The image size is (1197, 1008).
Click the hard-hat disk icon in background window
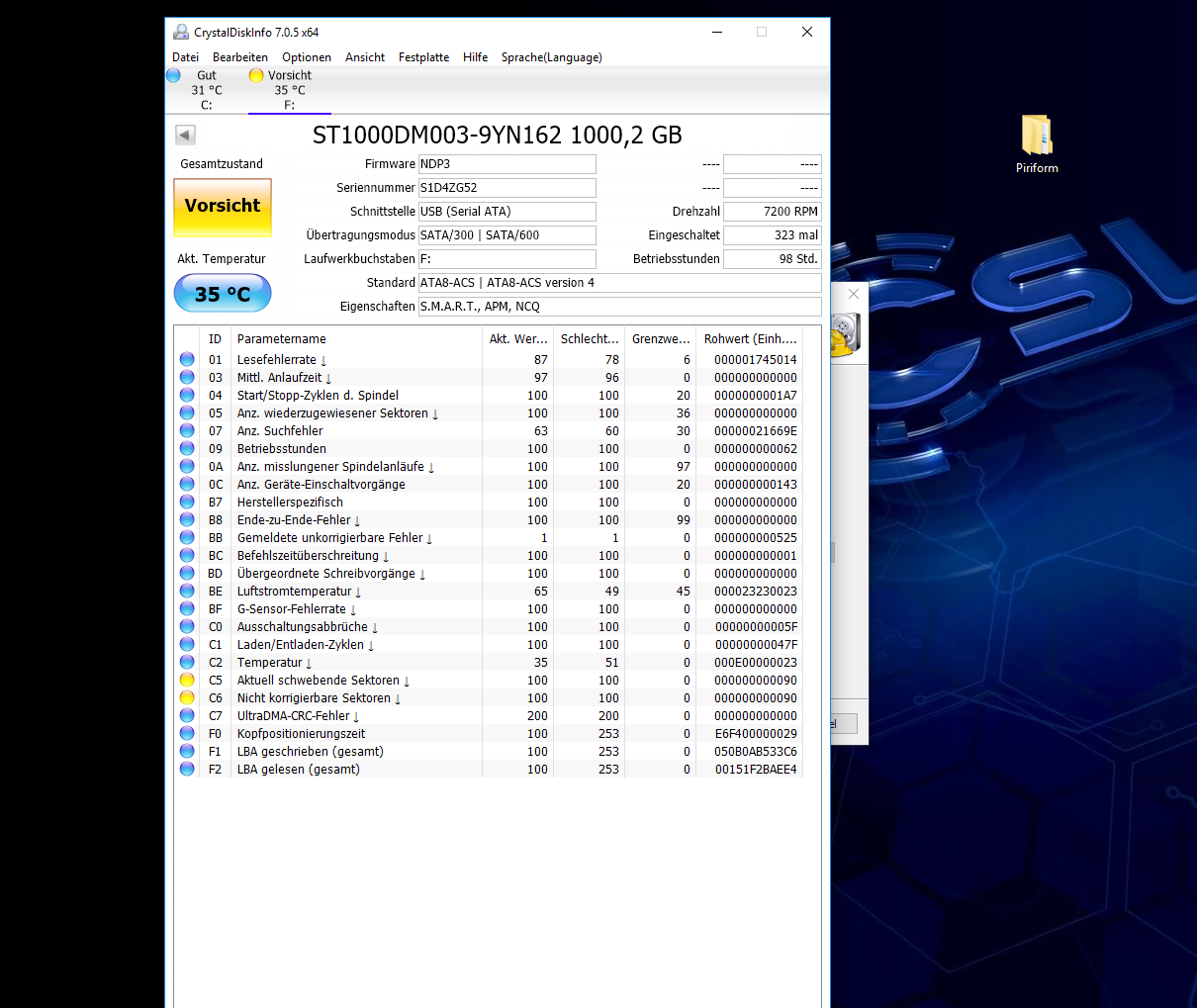point(845,334)
